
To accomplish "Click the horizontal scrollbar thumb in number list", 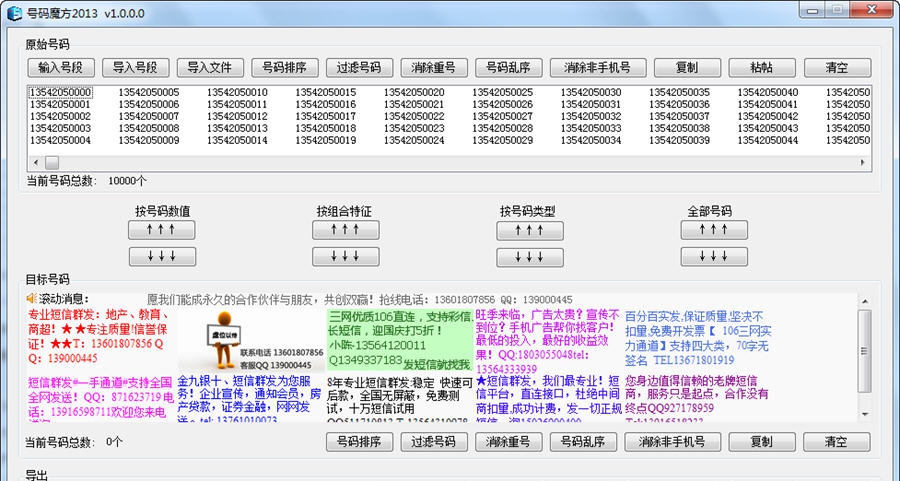I will pyautogui.click(x=52, y=163).
